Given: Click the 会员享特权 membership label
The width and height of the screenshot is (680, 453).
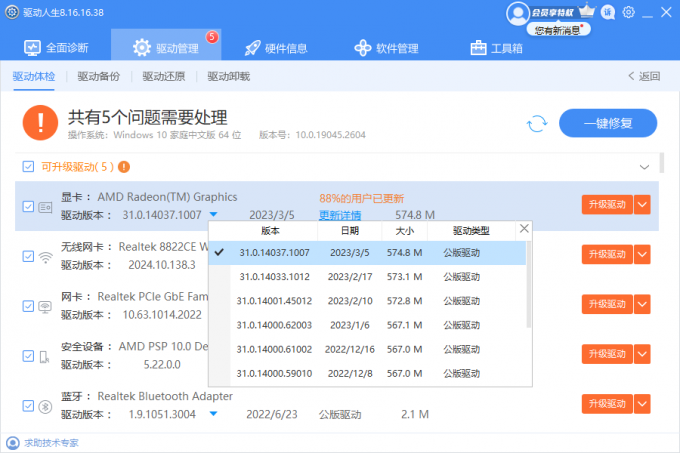Looking at the screenshot, I should pyautogui.click(x=553, y=13).
